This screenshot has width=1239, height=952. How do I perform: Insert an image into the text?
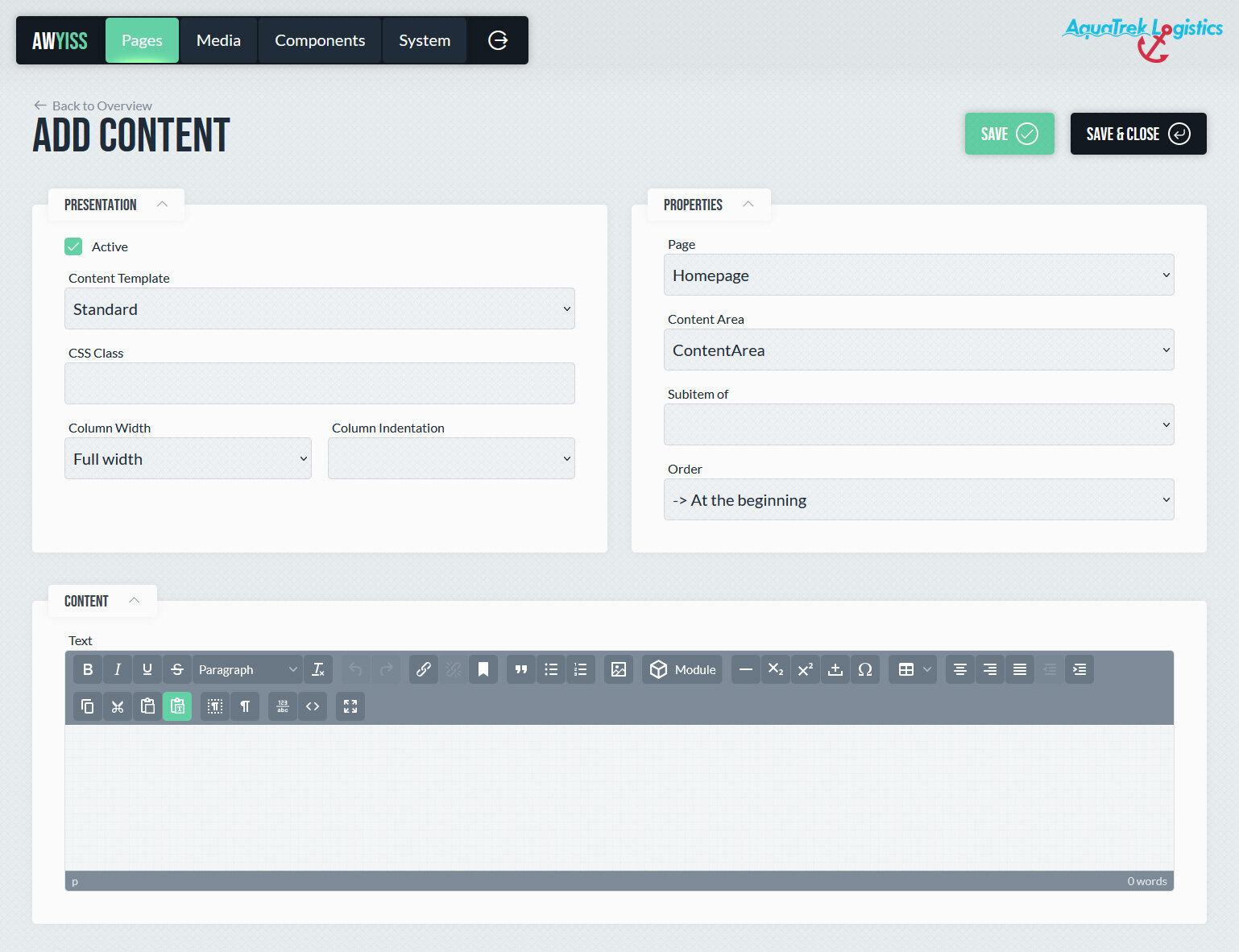619,669
